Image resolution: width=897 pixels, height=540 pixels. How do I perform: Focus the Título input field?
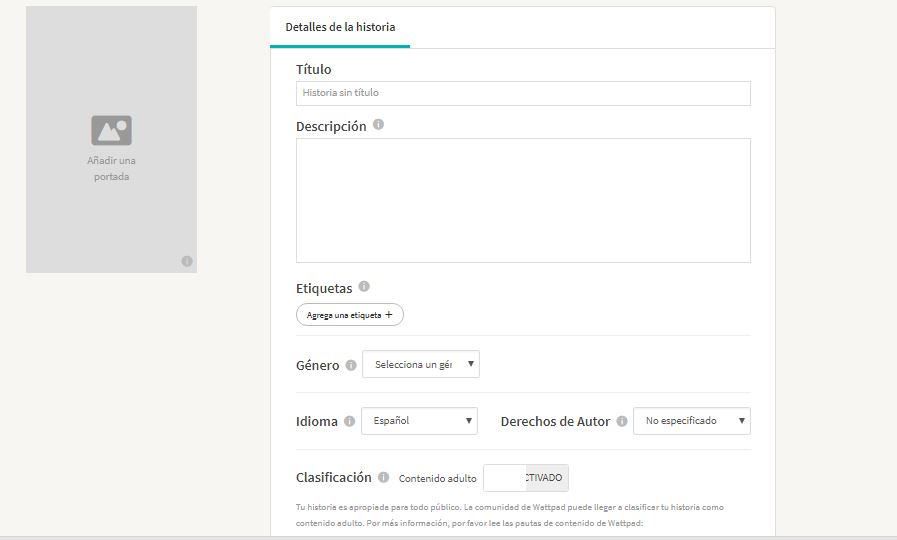pos(523,93)
